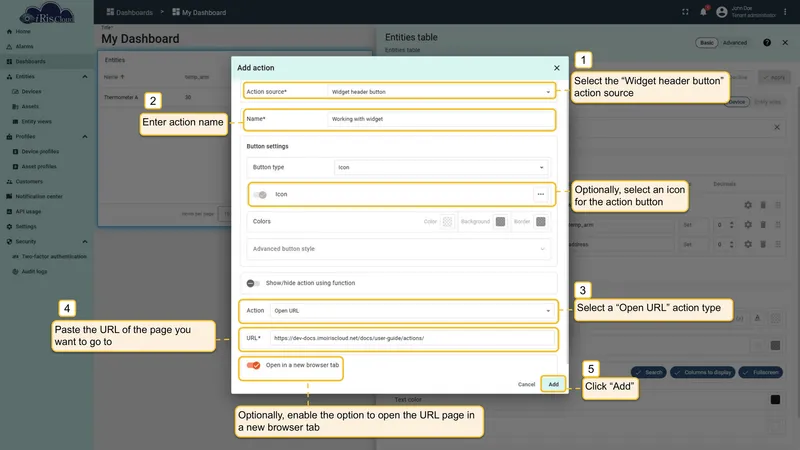Click the Audit logs icon

(x=15, y=271)
